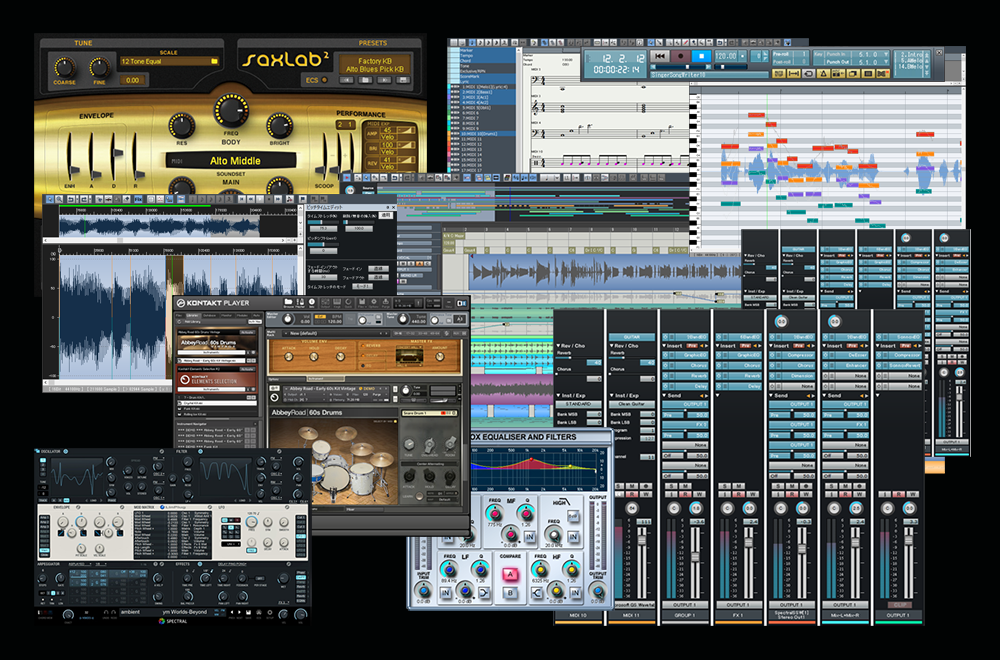
Task: Toggle the HF band IN button in the equaliser
Action: [575, 594]
